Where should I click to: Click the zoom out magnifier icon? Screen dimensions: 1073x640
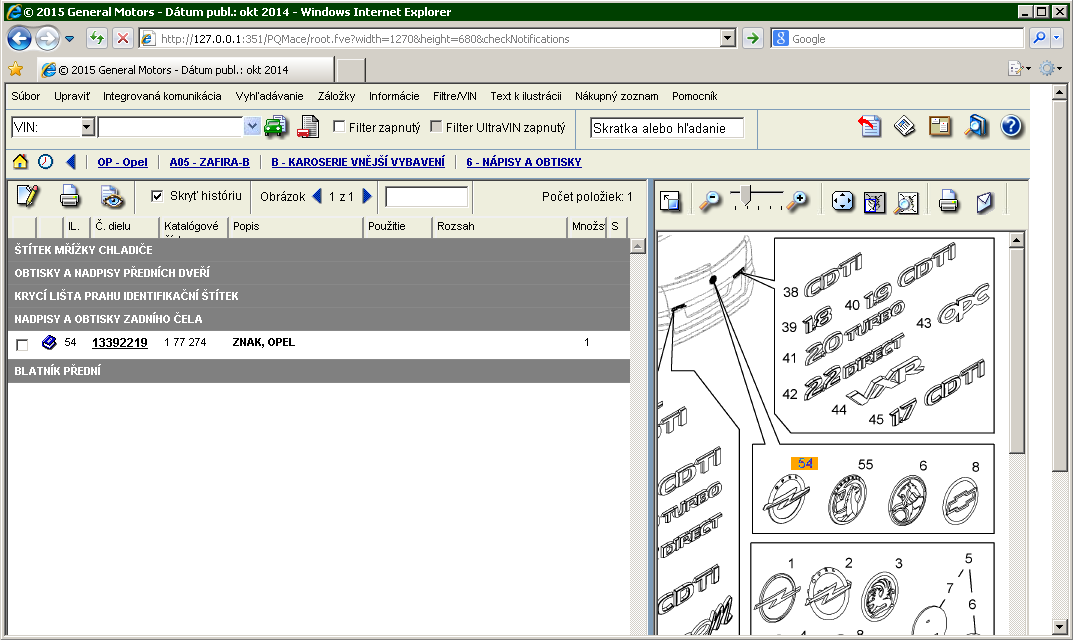(709, 200)
